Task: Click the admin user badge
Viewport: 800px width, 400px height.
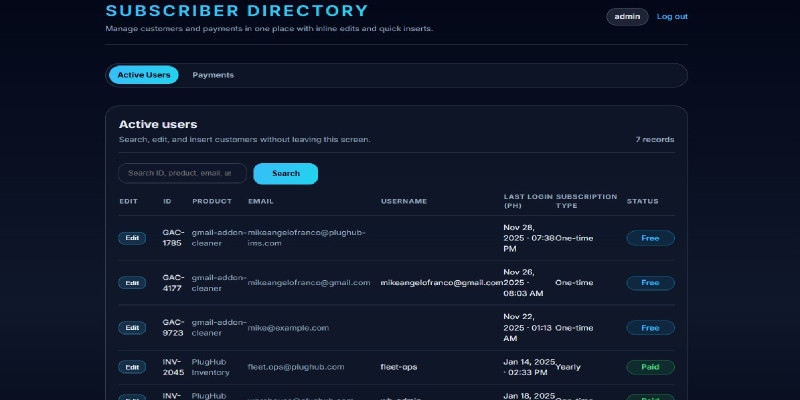Action: pyautogui.click(x=627, y=17)
